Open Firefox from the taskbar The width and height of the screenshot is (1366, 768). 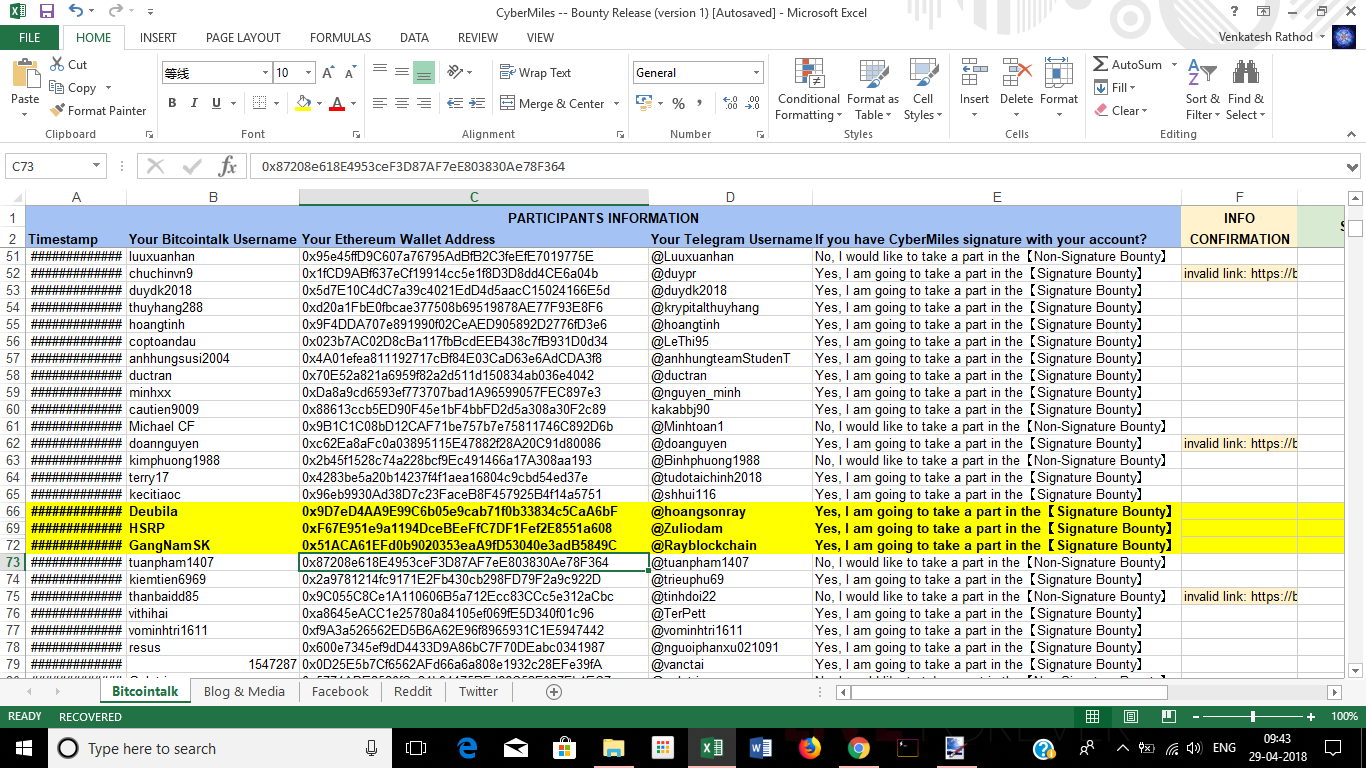tap(810, 748)
